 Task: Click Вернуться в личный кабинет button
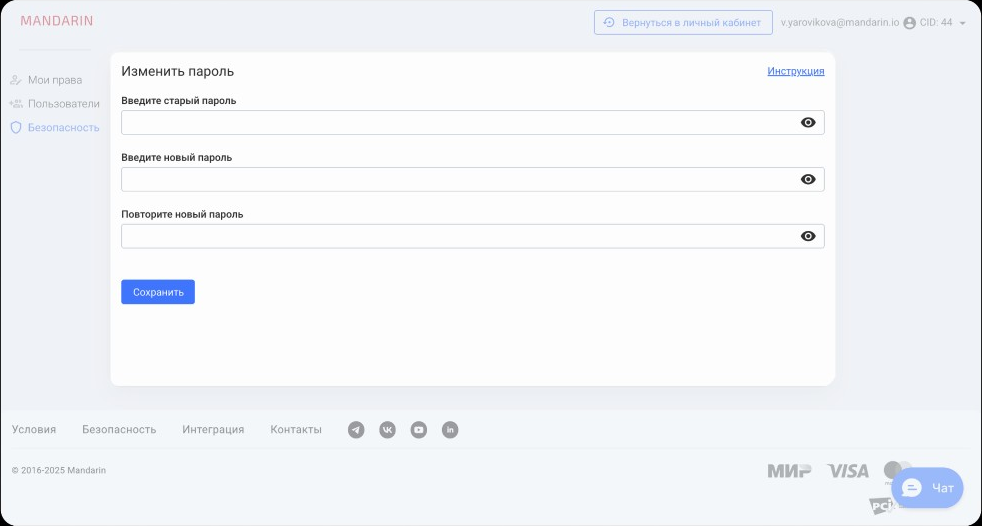[683, 22]
